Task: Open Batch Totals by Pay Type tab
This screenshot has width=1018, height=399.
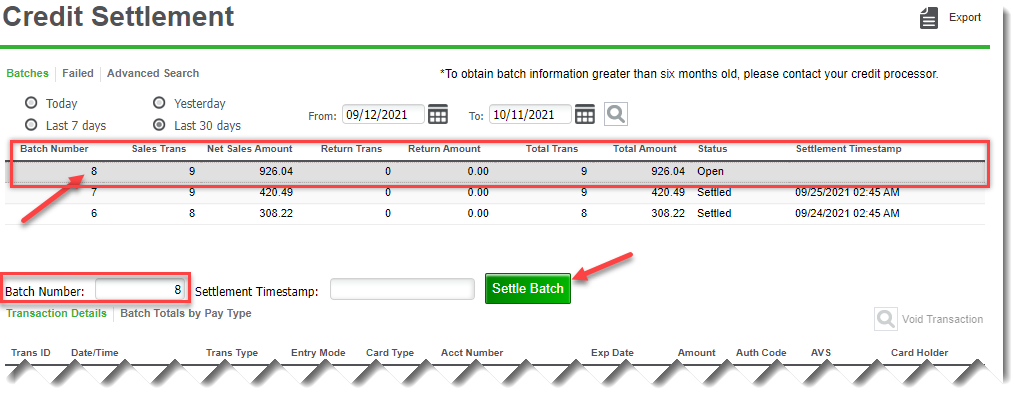Action: pos(186,313)
